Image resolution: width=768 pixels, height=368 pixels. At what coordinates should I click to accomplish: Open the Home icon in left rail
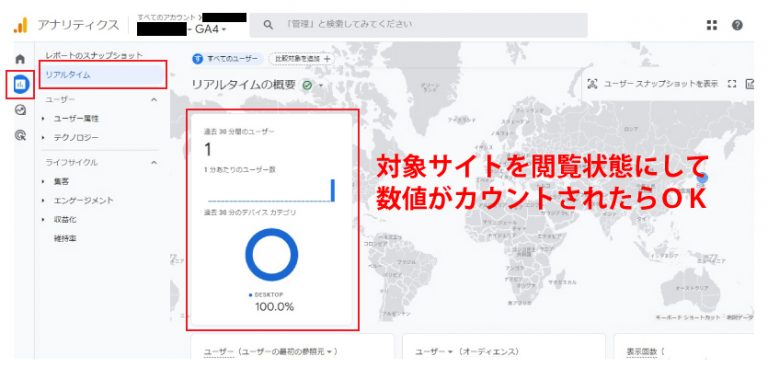(20, 59)
